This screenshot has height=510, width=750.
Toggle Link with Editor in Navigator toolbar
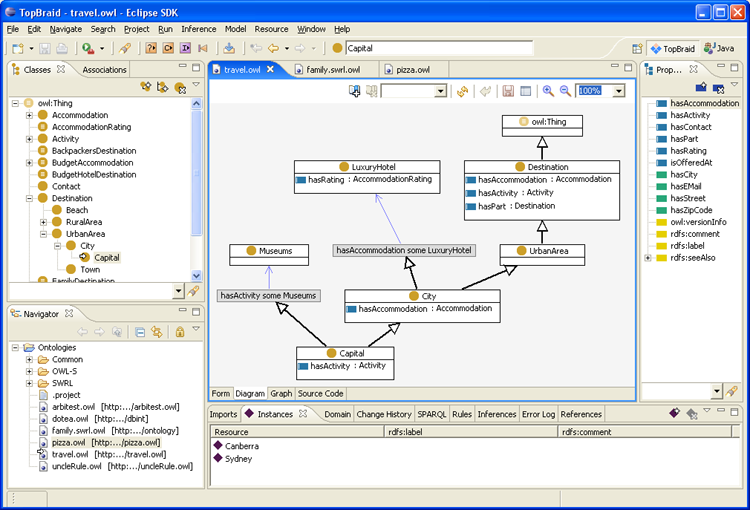tap(157, 332)
